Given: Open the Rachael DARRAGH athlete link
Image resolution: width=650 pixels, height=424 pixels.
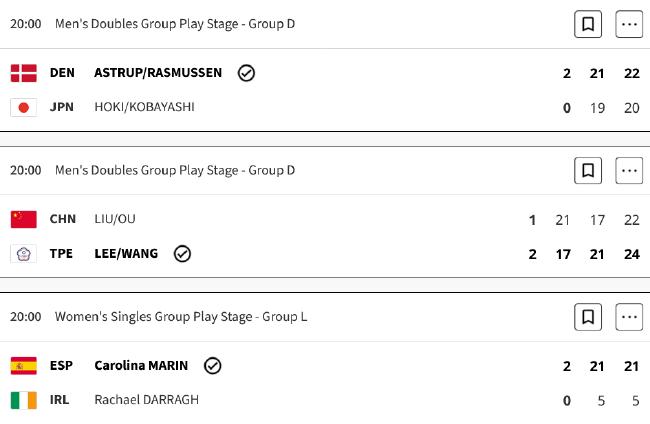Looking at the screenshot, I should [x=146, y=400].
